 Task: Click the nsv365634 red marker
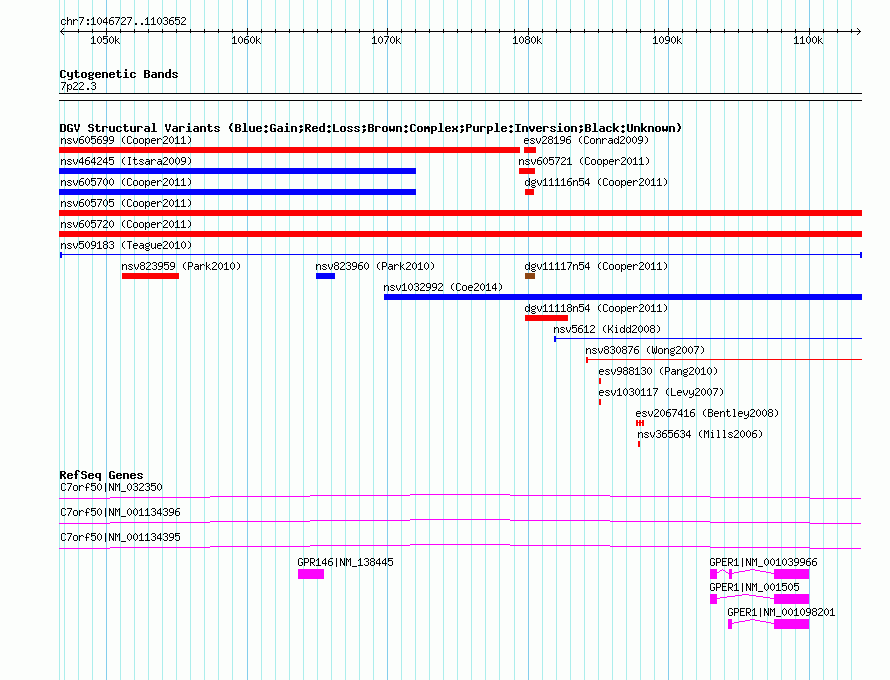click(639, 444)
